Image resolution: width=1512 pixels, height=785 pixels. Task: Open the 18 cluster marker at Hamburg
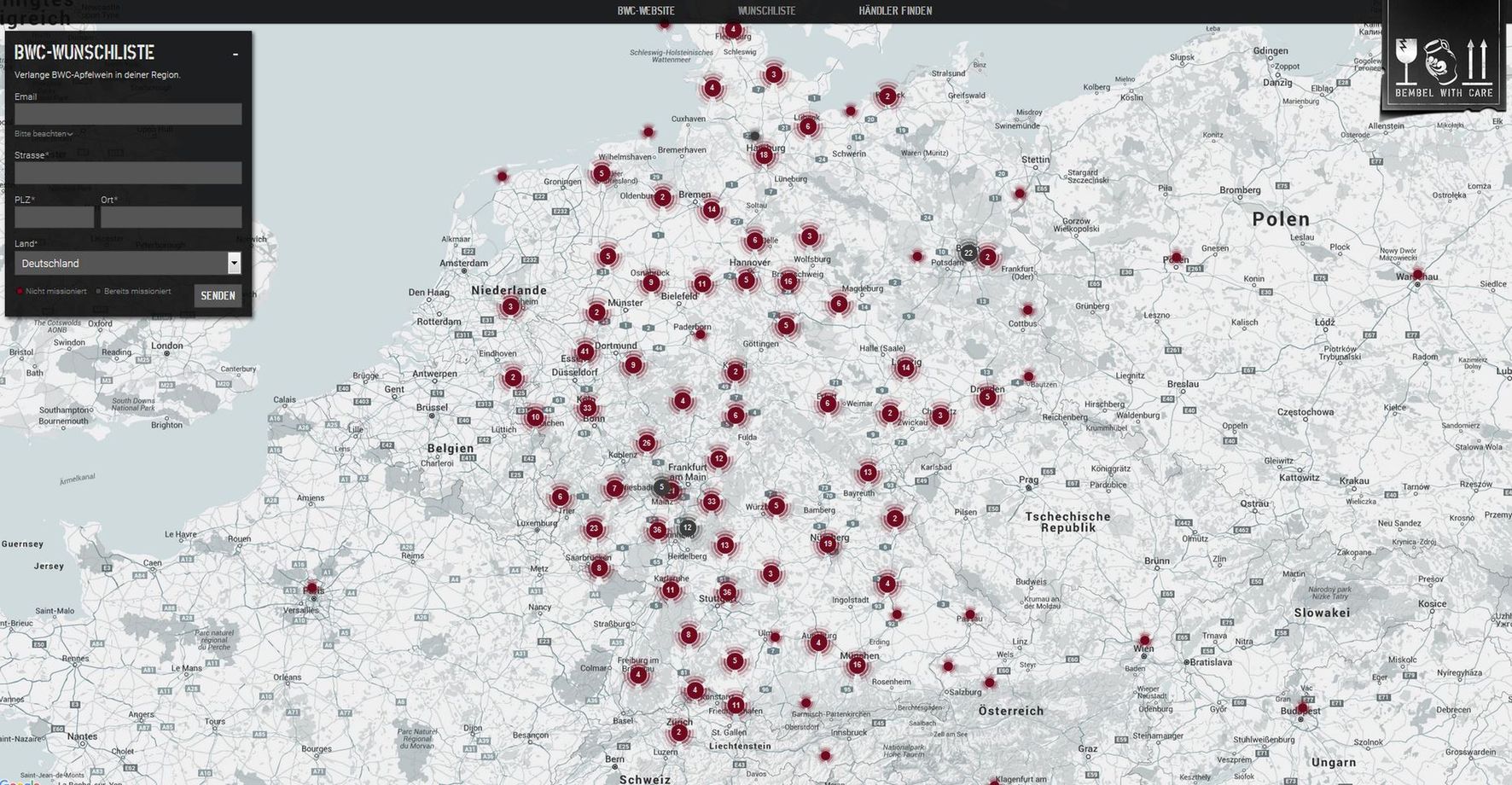(764, 154)
